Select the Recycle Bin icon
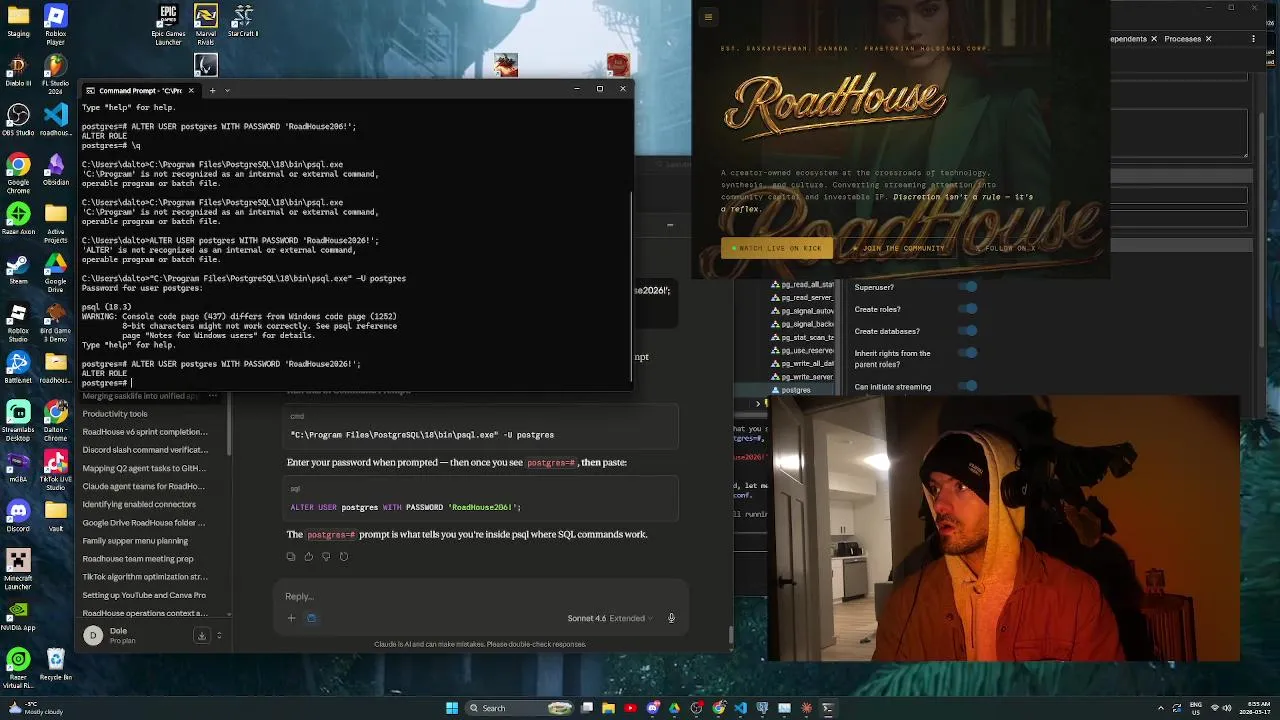The height and width of the screenshot is (720, 1280). tap(56, 662)
